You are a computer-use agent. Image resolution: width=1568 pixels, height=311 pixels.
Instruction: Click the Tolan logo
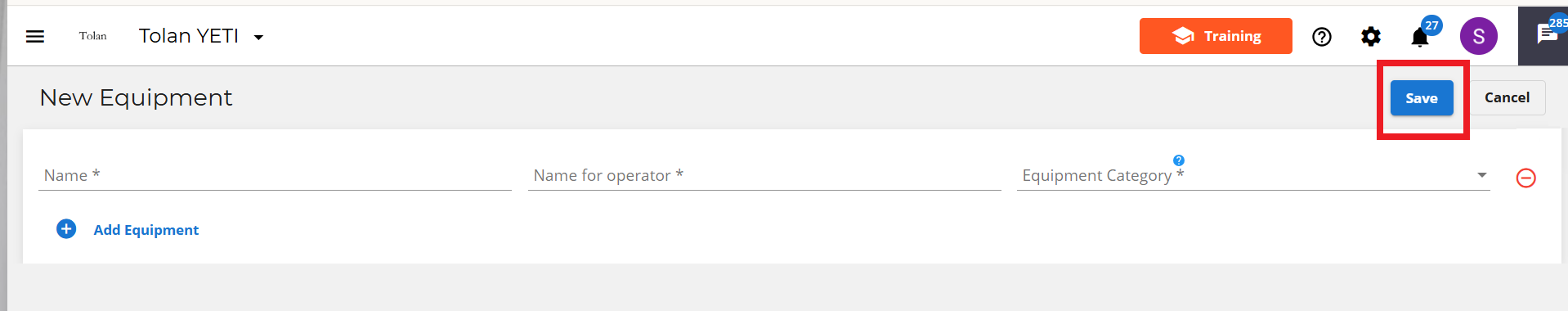[92, 36]
